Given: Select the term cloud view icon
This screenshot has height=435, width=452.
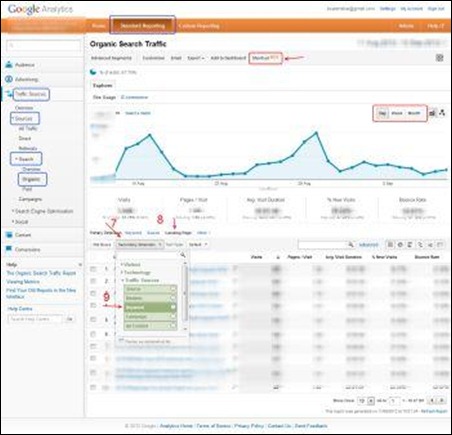Looking at the screenshot, I should tap(430, 245).
